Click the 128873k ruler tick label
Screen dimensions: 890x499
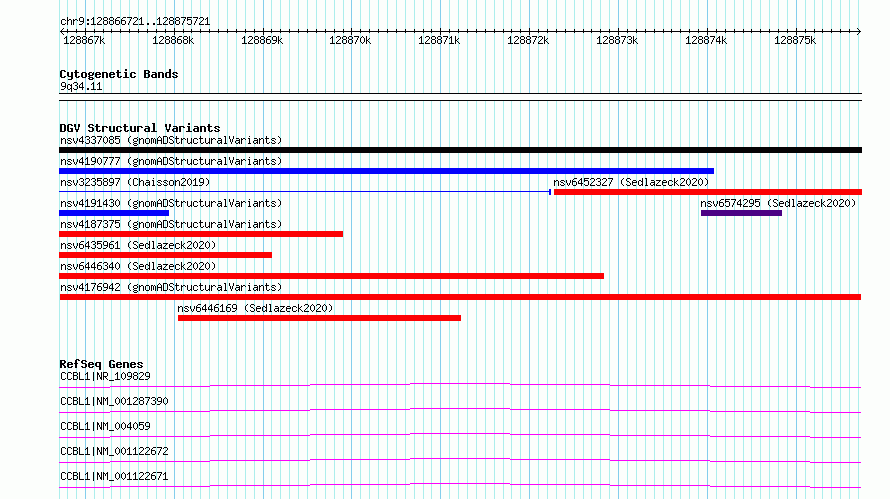(617, 40)
